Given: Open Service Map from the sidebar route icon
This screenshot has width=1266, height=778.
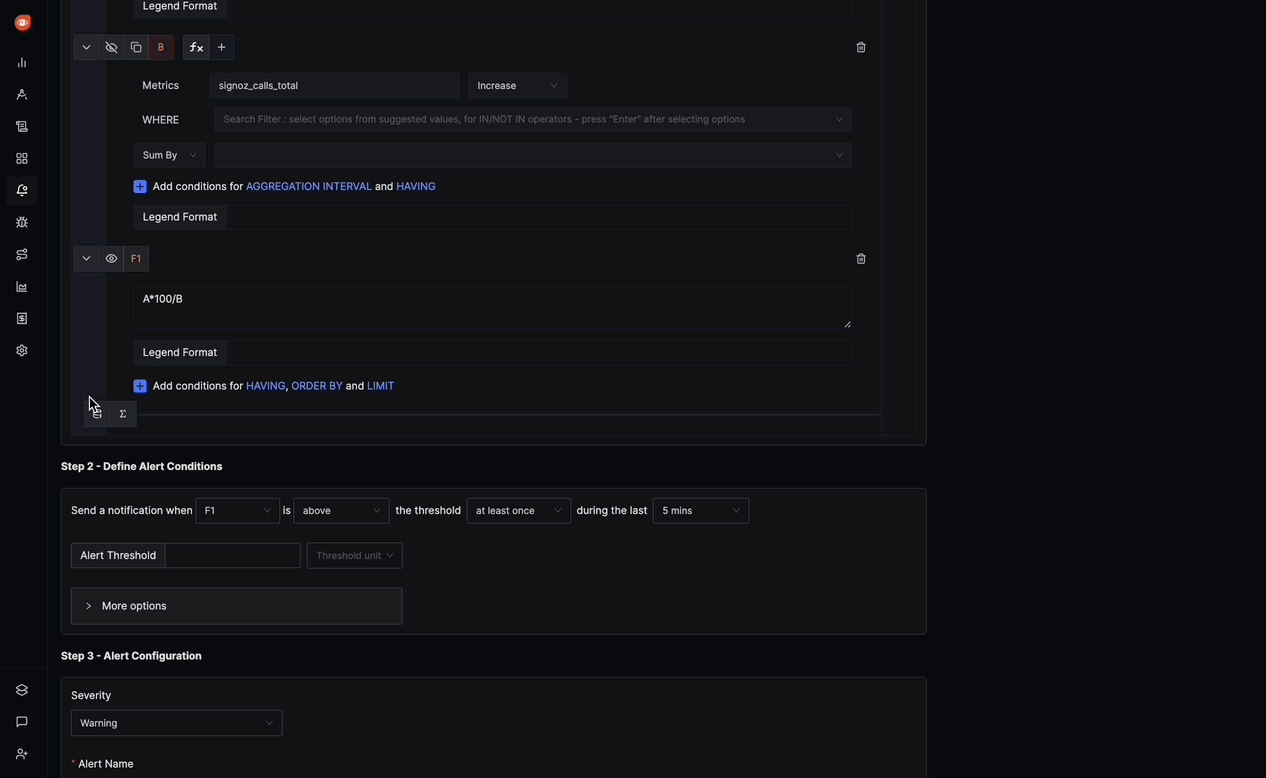Looking at the screenshot, I should coord(22,254).
